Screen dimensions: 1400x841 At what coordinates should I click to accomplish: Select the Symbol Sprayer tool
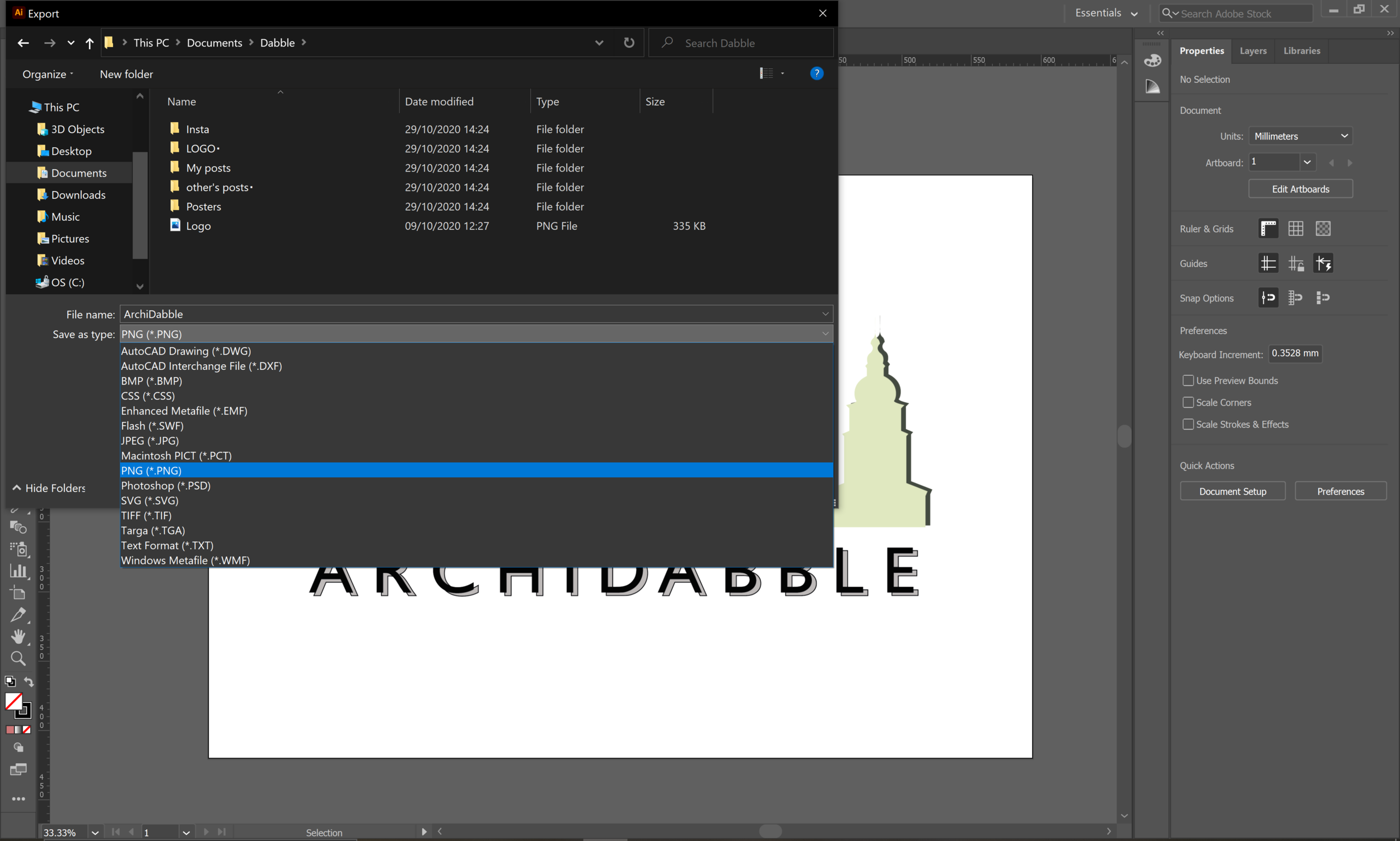click(x=18, y=549)
